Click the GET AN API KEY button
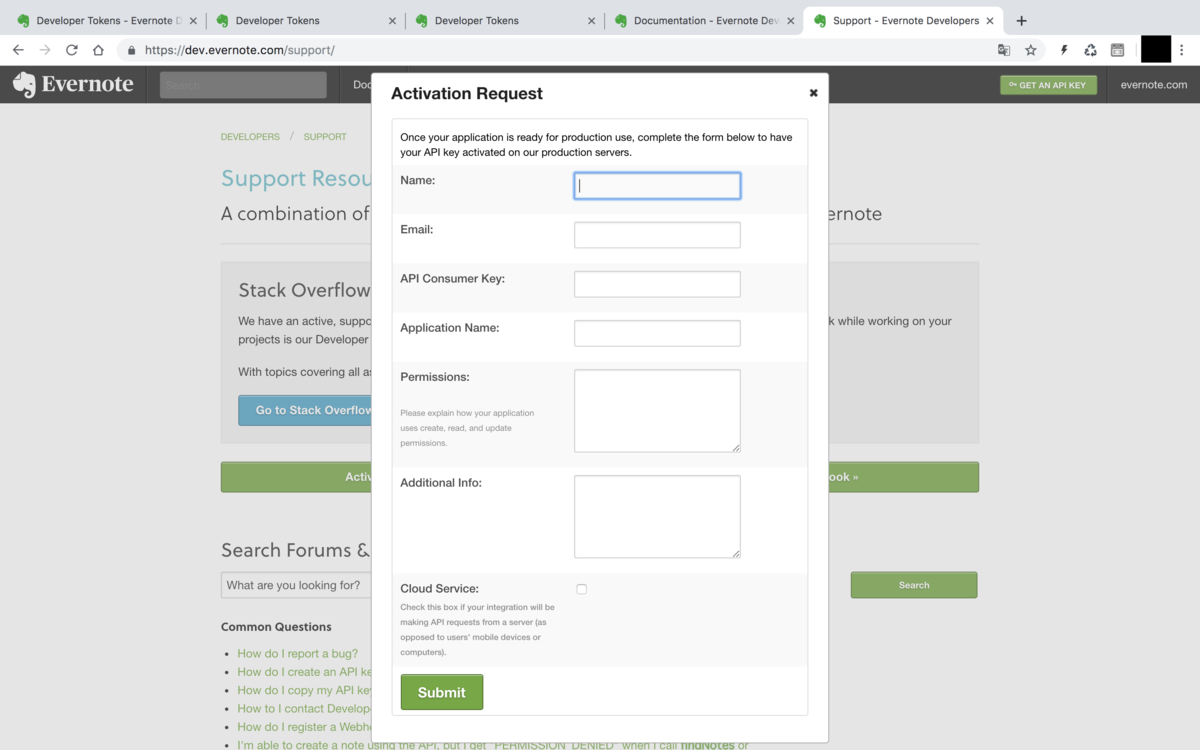This screenshot has height=750, width=1200. [x=1048, y=85]
